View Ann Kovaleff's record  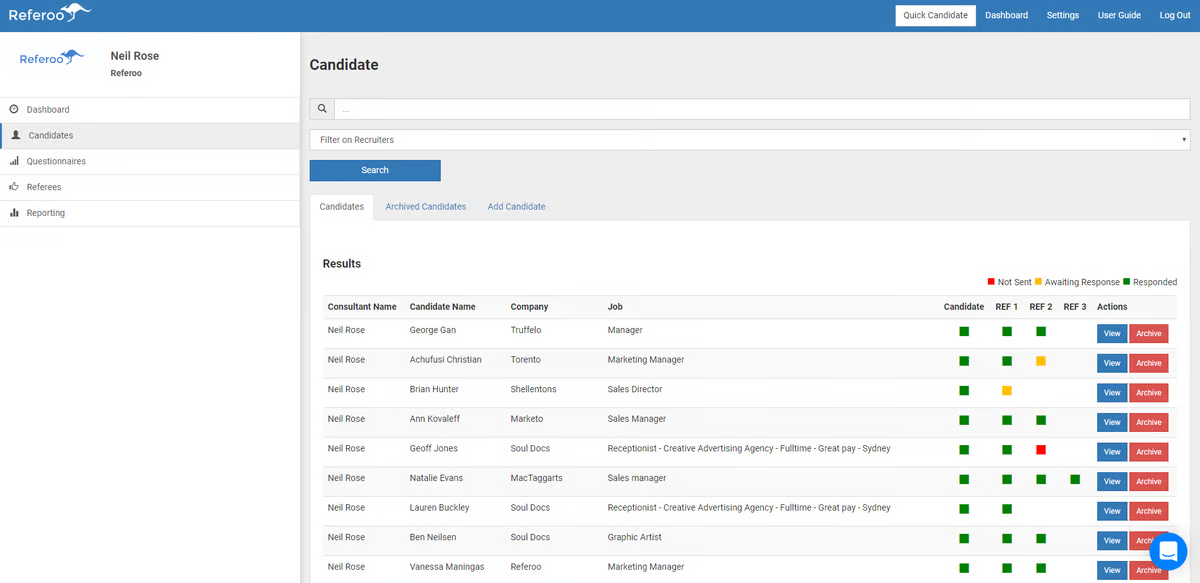(x=1112, y=422)
